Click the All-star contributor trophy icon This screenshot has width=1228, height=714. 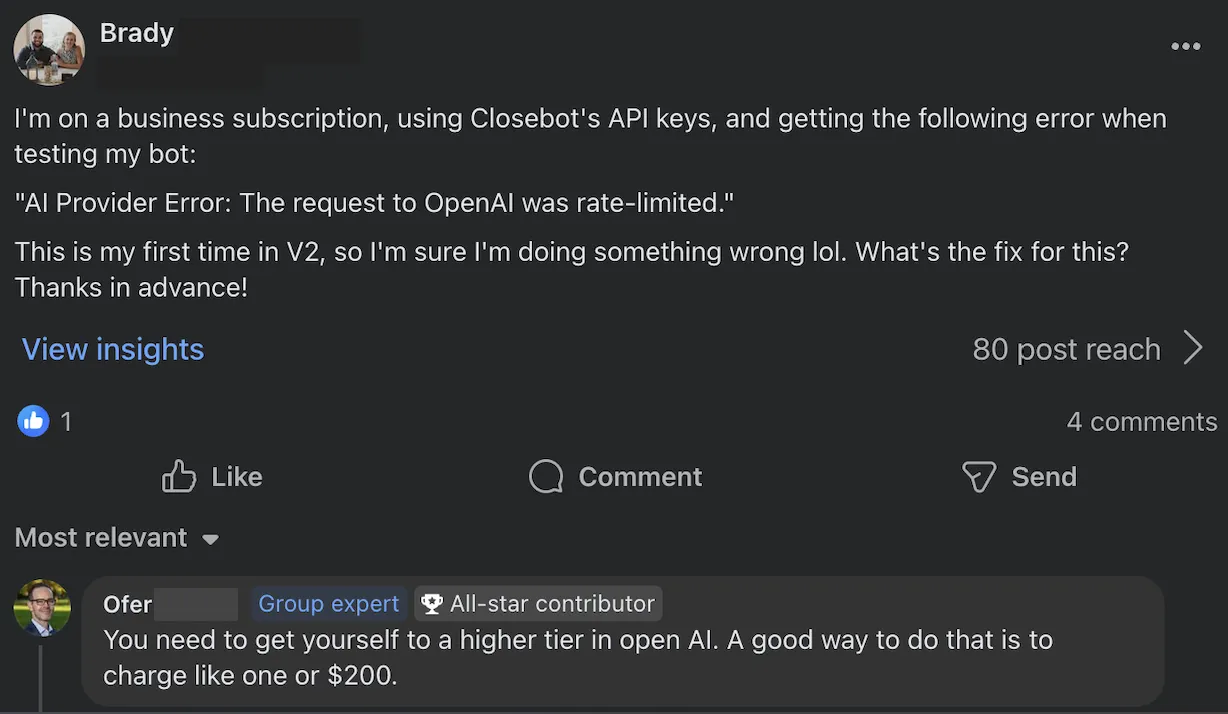coord(431,603)
